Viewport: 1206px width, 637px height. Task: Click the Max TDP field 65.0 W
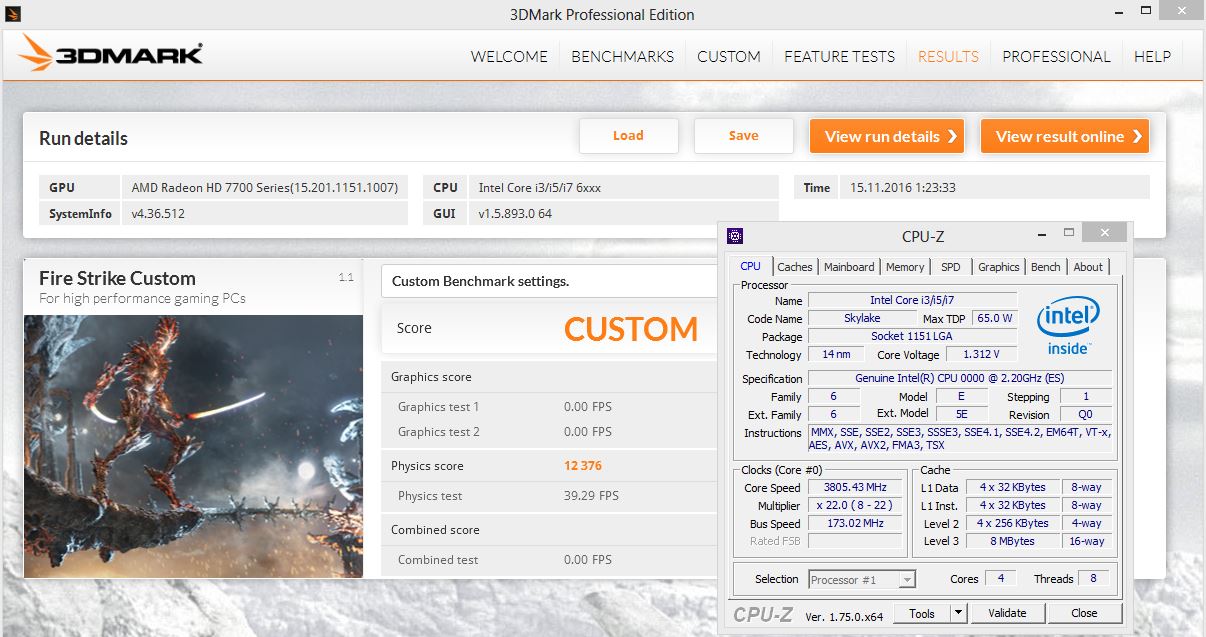point(995,318)
